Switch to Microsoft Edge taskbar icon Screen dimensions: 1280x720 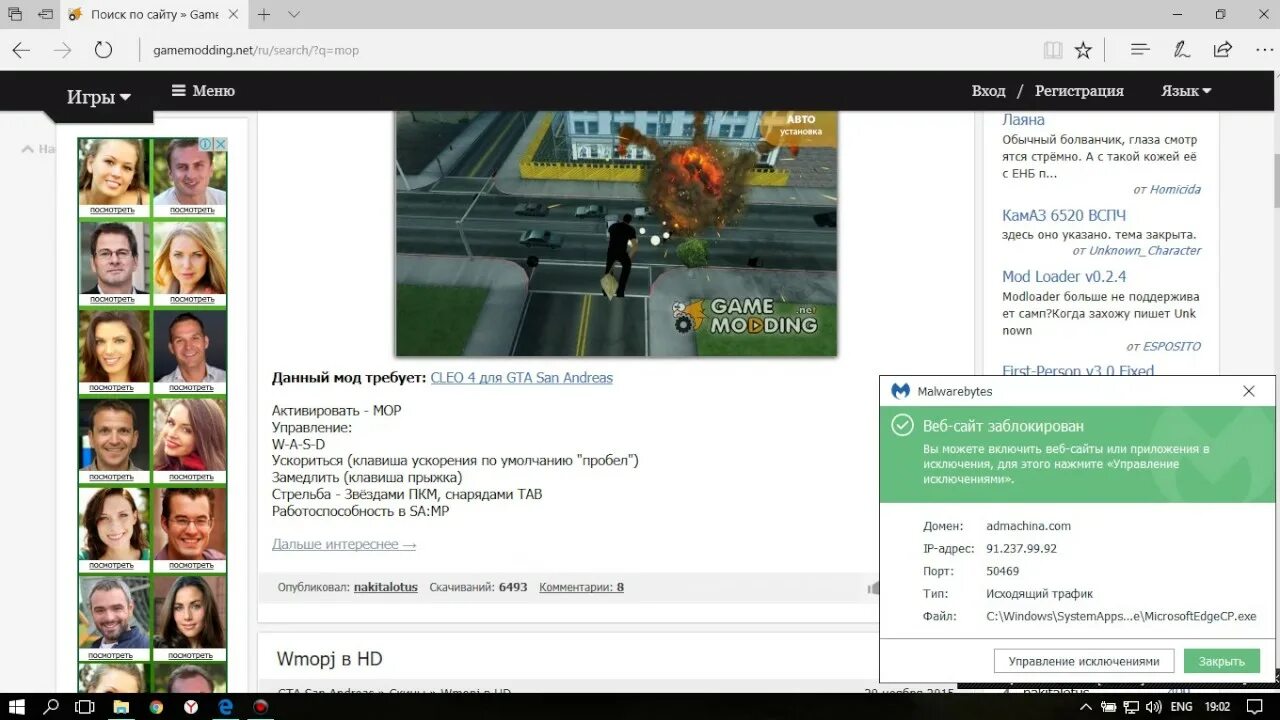tap(226, 706)
